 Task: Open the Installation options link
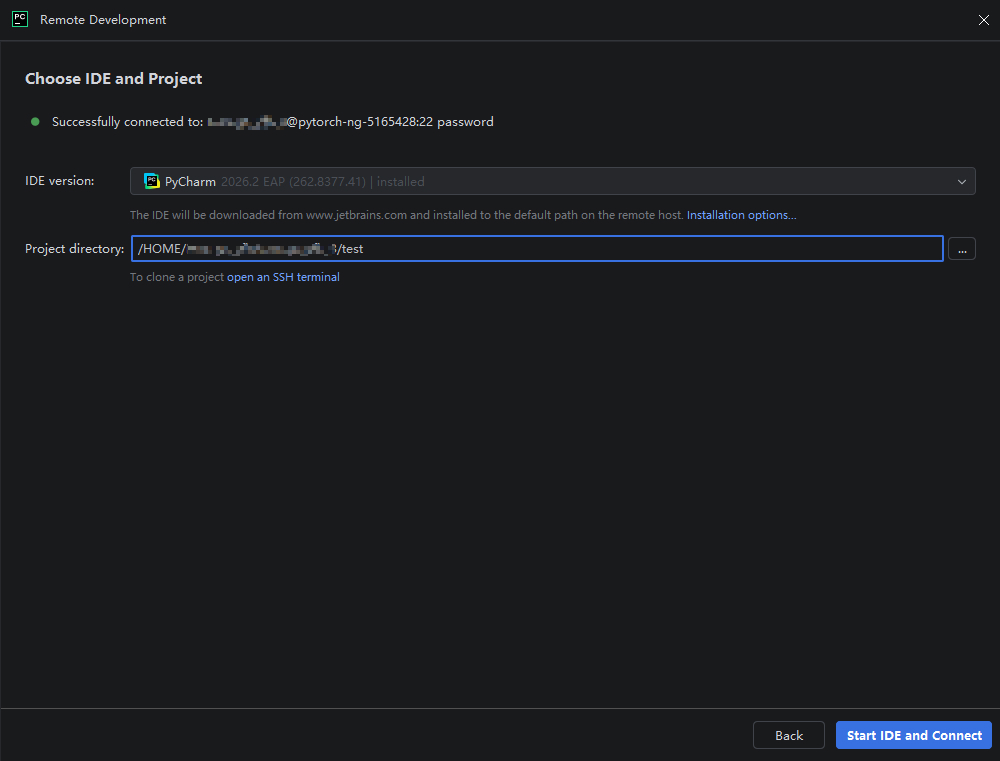coord(741,215)
